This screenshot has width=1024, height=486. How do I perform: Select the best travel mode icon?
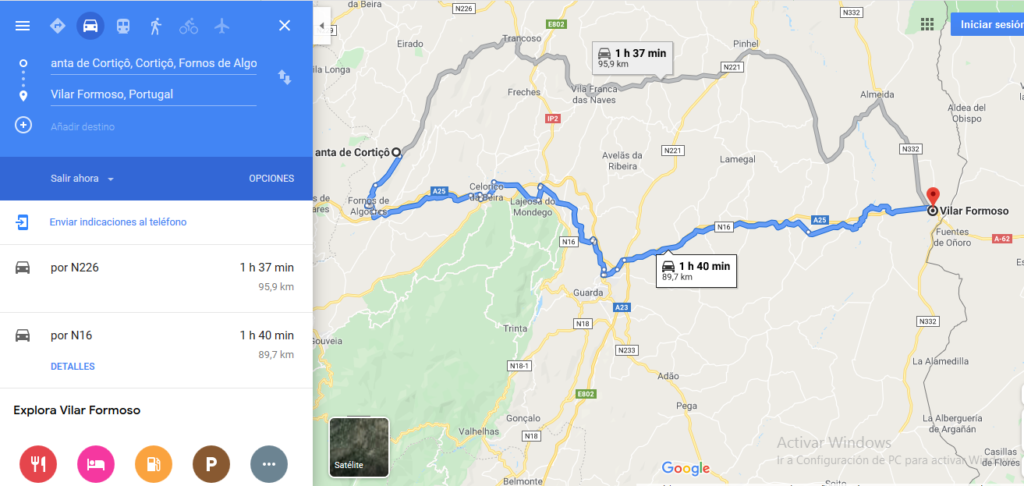point(58,26)
